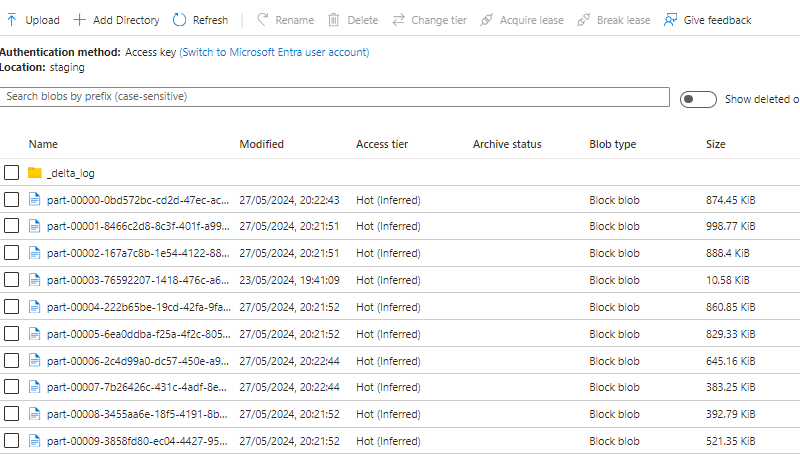Click the Change tier arrows icon
800x475 pixels.
(398, 20)
